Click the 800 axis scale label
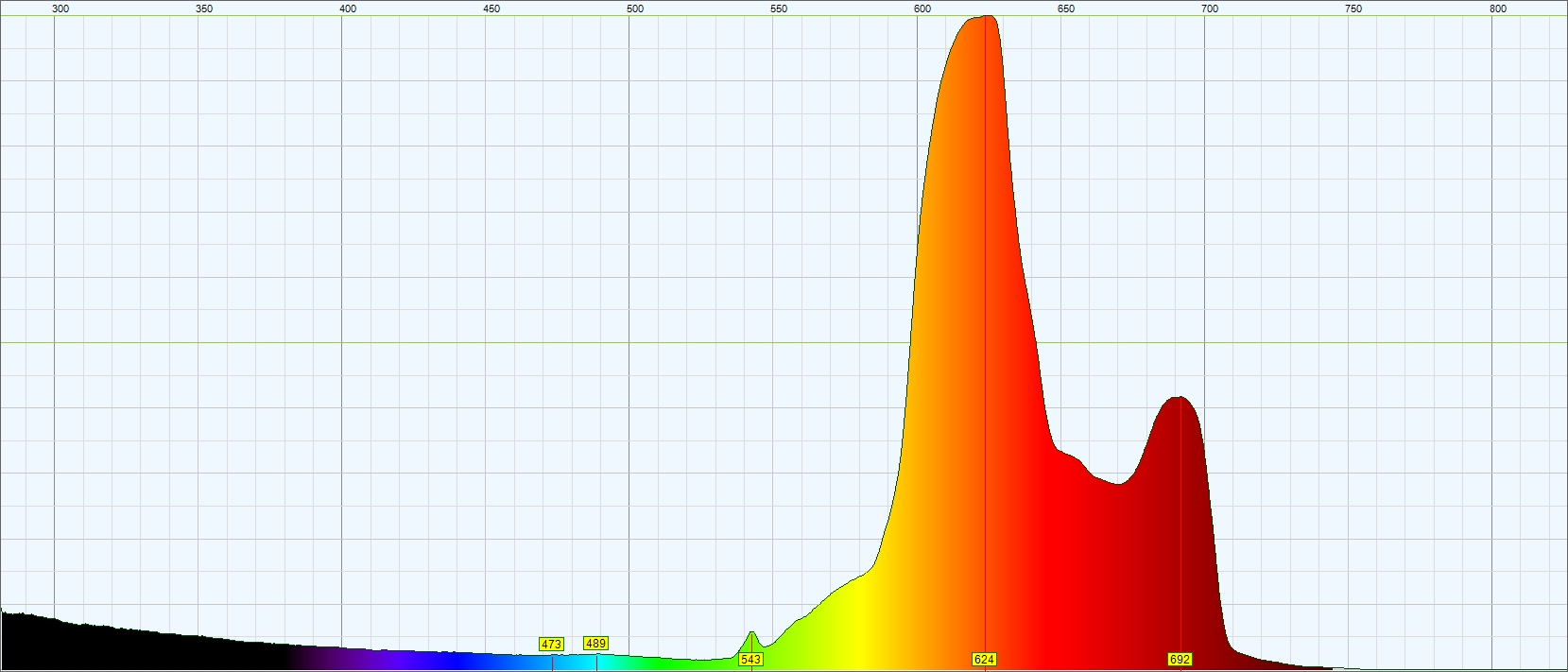 [x=1498, y=9]
